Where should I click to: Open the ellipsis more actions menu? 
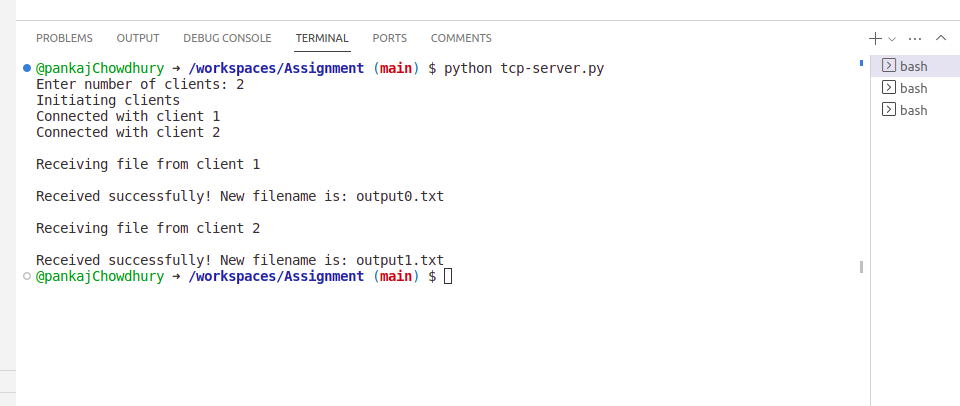click(915, 38)
